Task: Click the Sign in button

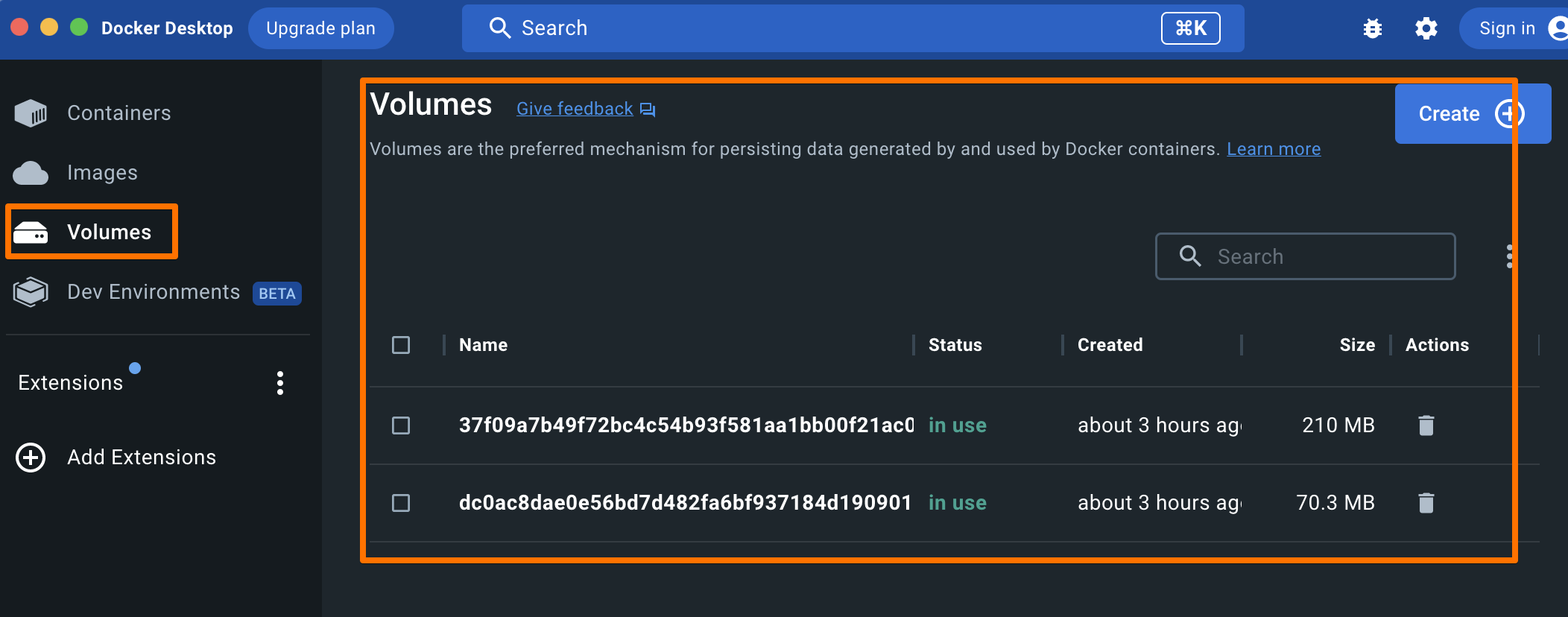Action: coord(1513,28)
